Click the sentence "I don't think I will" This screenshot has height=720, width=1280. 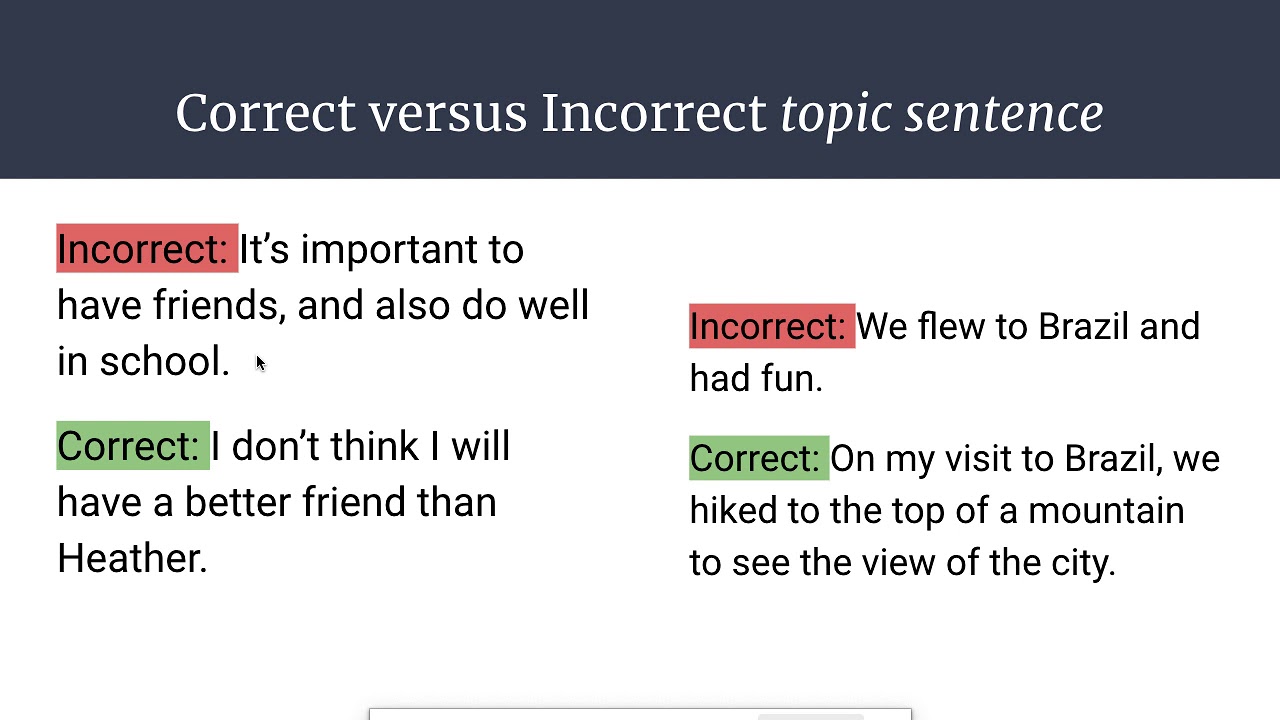(361, 446)
